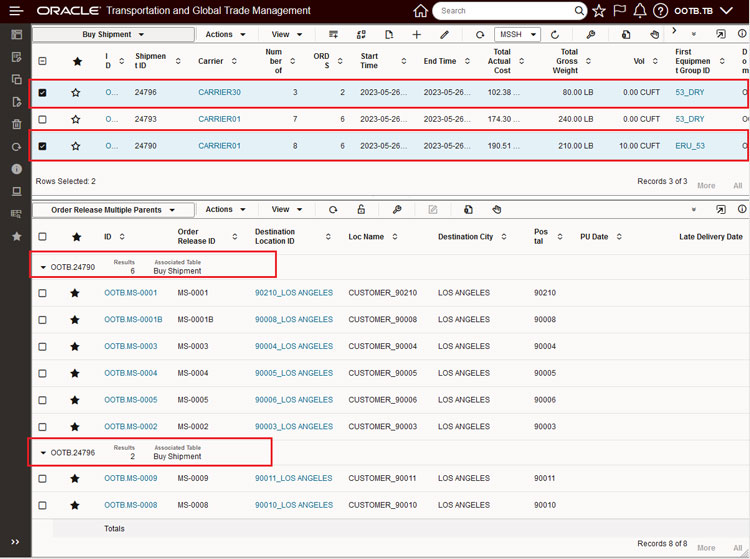Viewport: 750px width, 559px height.
Task: Click the trash icon in left sidebar
Action: [x=16, y=124]
